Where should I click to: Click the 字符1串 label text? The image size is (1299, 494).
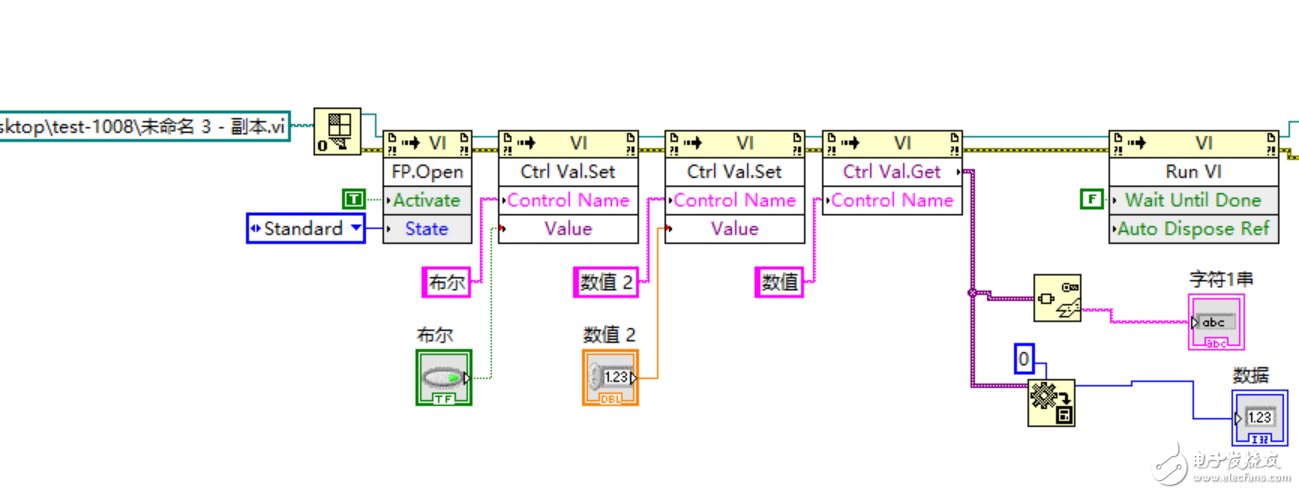pos(1220,279)
